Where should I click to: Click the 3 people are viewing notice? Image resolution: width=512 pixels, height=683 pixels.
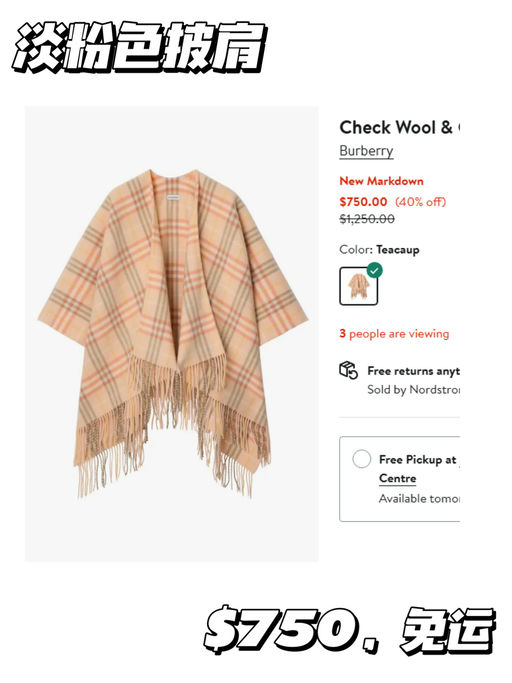(x=394, y=334)
